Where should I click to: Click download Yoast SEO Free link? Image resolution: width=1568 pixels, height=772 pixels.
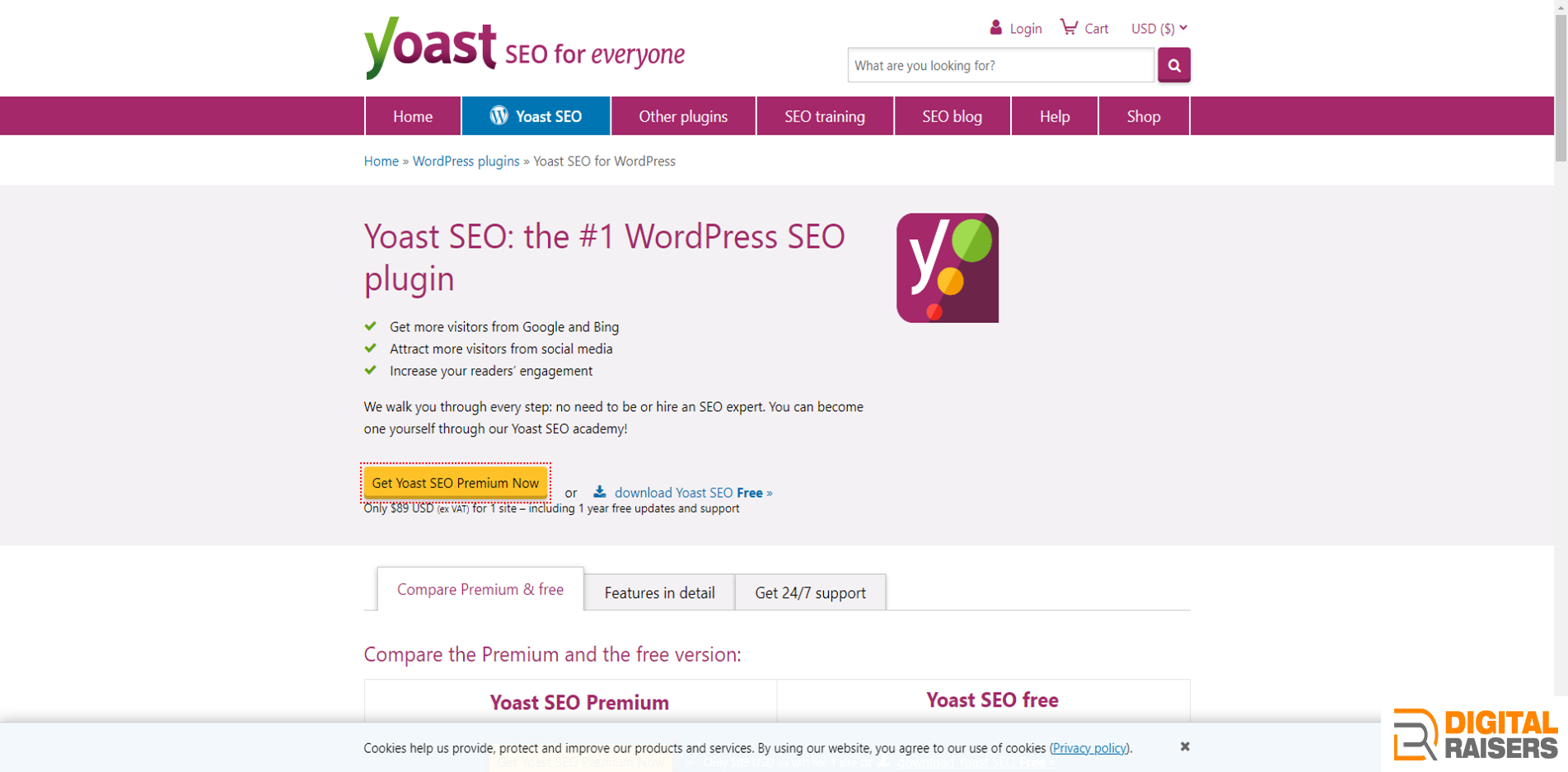point(693,493)
